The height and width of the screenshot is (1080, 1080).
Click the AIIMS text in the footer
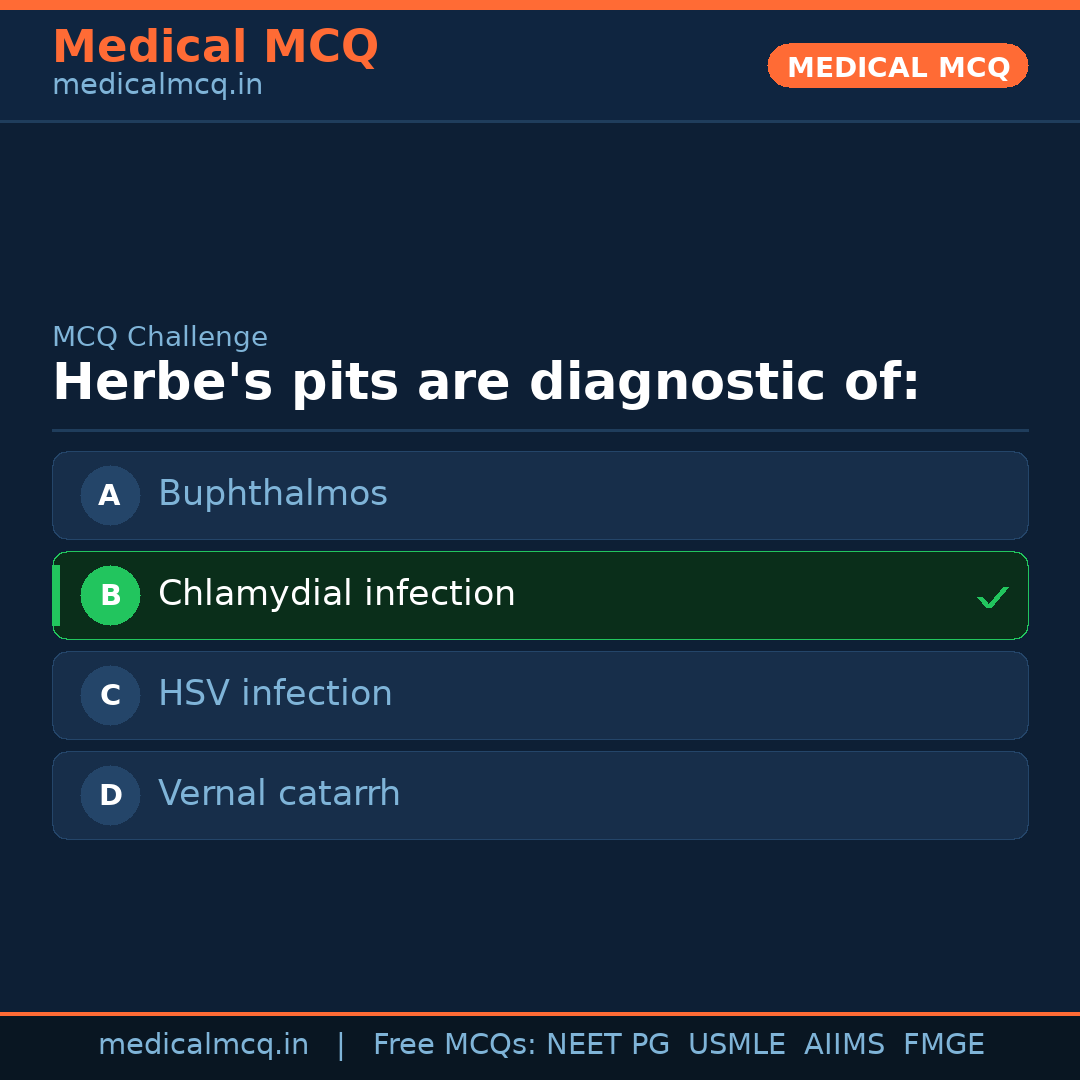point(844,1045)
